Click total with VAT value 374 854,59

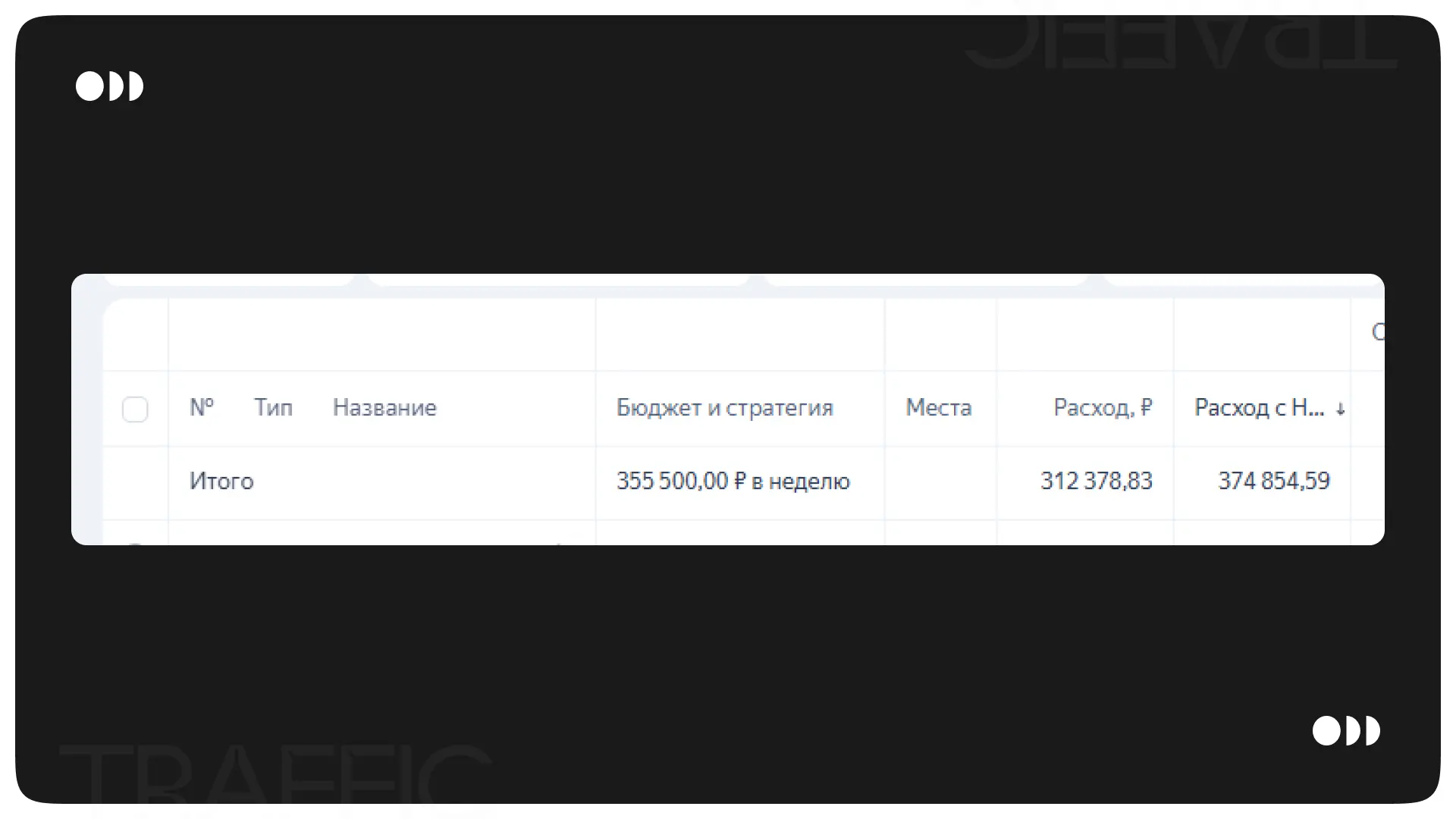1274,481
